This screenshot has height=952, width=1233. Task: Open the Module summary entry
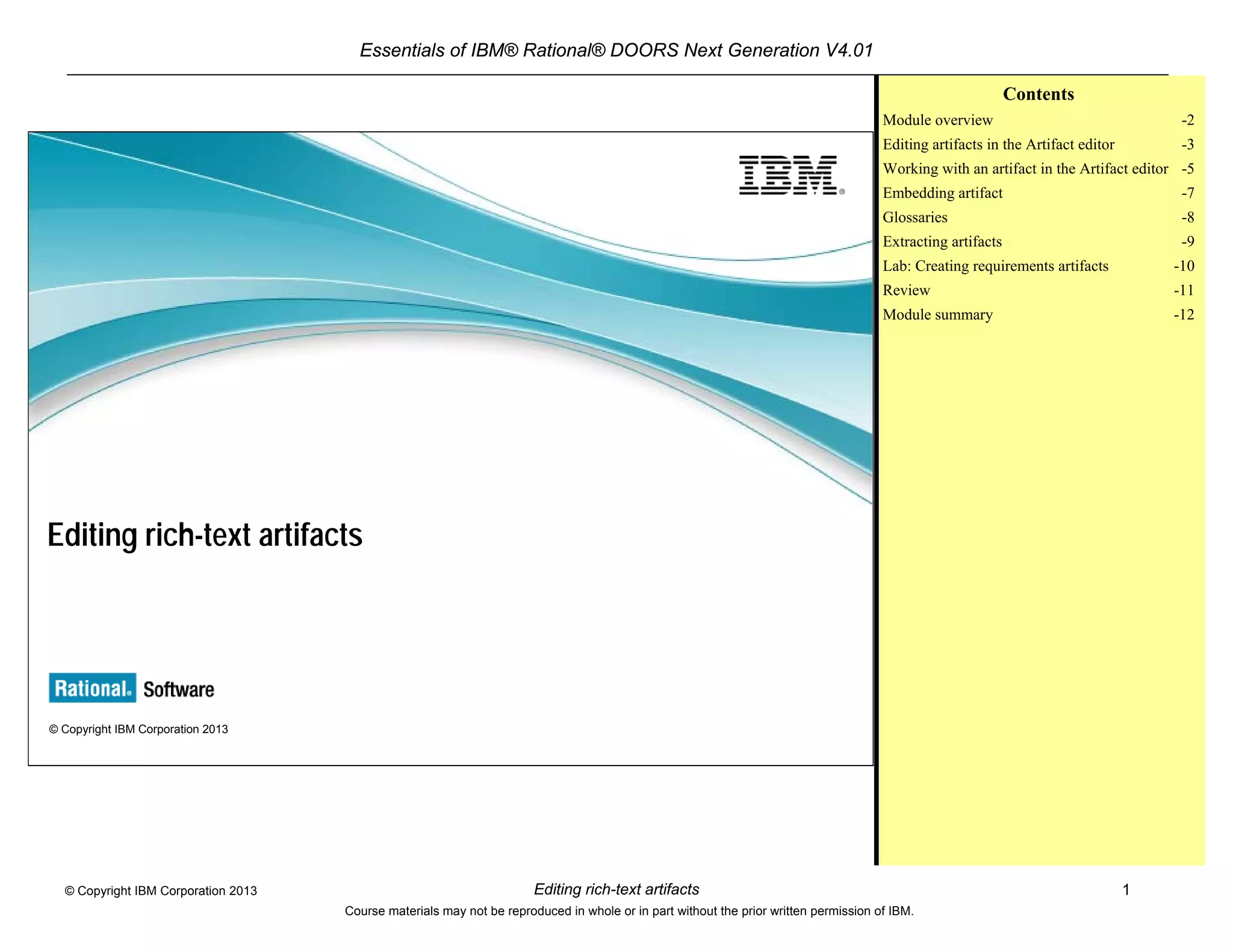click(937, 315)
